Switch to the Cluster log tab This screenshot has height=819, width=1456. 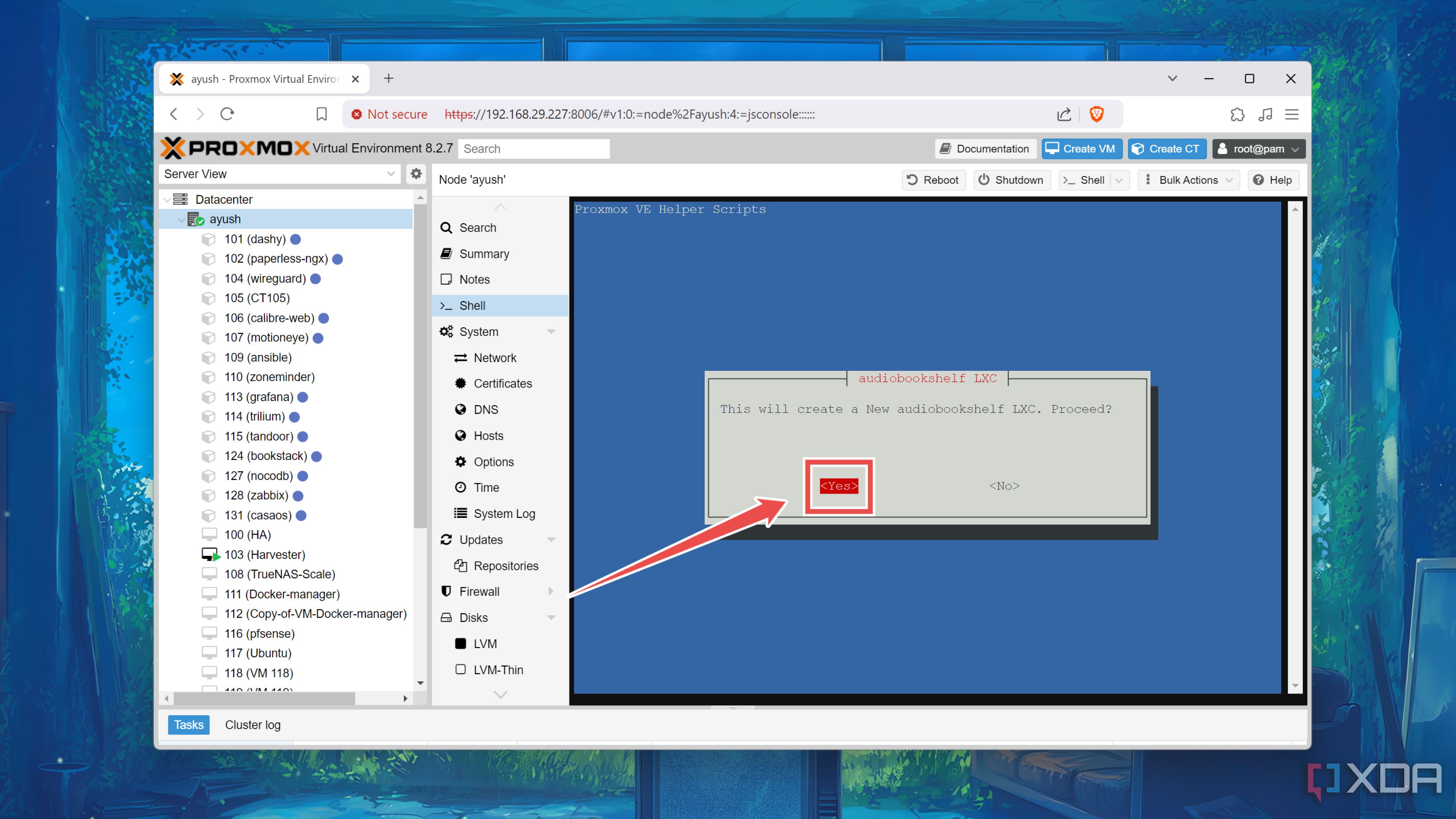pos(253,725)
